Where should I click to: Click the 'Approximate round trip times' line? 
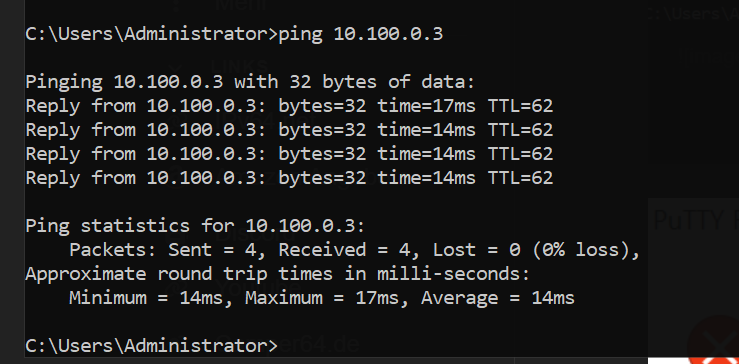278,274
